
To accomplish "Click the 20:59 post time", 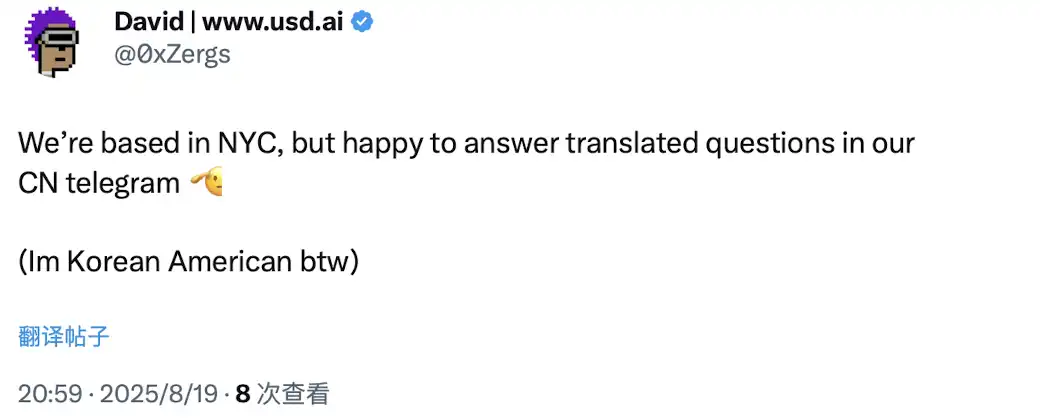I will [x=49, y=394].
